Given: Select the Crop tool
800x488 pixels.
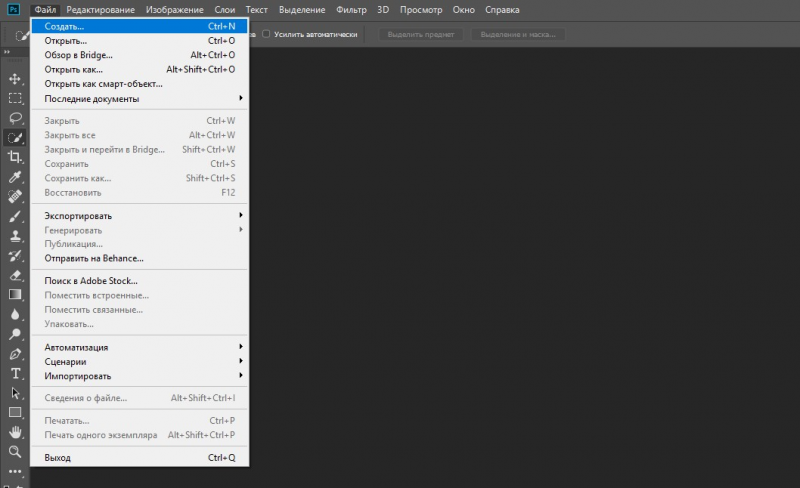Looking at the screenshot, I should tap(15, 157).
